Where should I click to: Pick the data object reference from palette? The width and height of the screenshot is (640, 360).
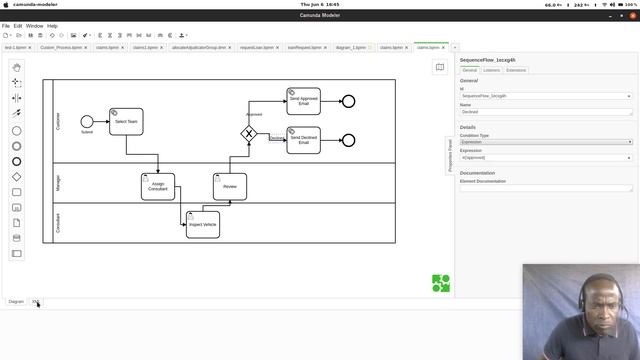tap(16, 223)
